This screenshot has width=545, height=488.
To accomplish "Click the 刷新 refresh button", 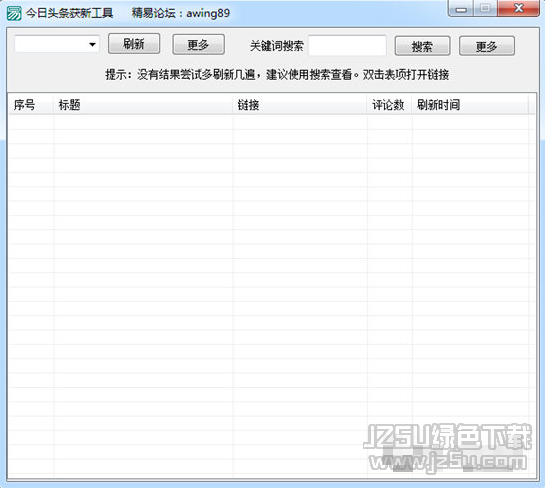I will [x=134, y=44].
